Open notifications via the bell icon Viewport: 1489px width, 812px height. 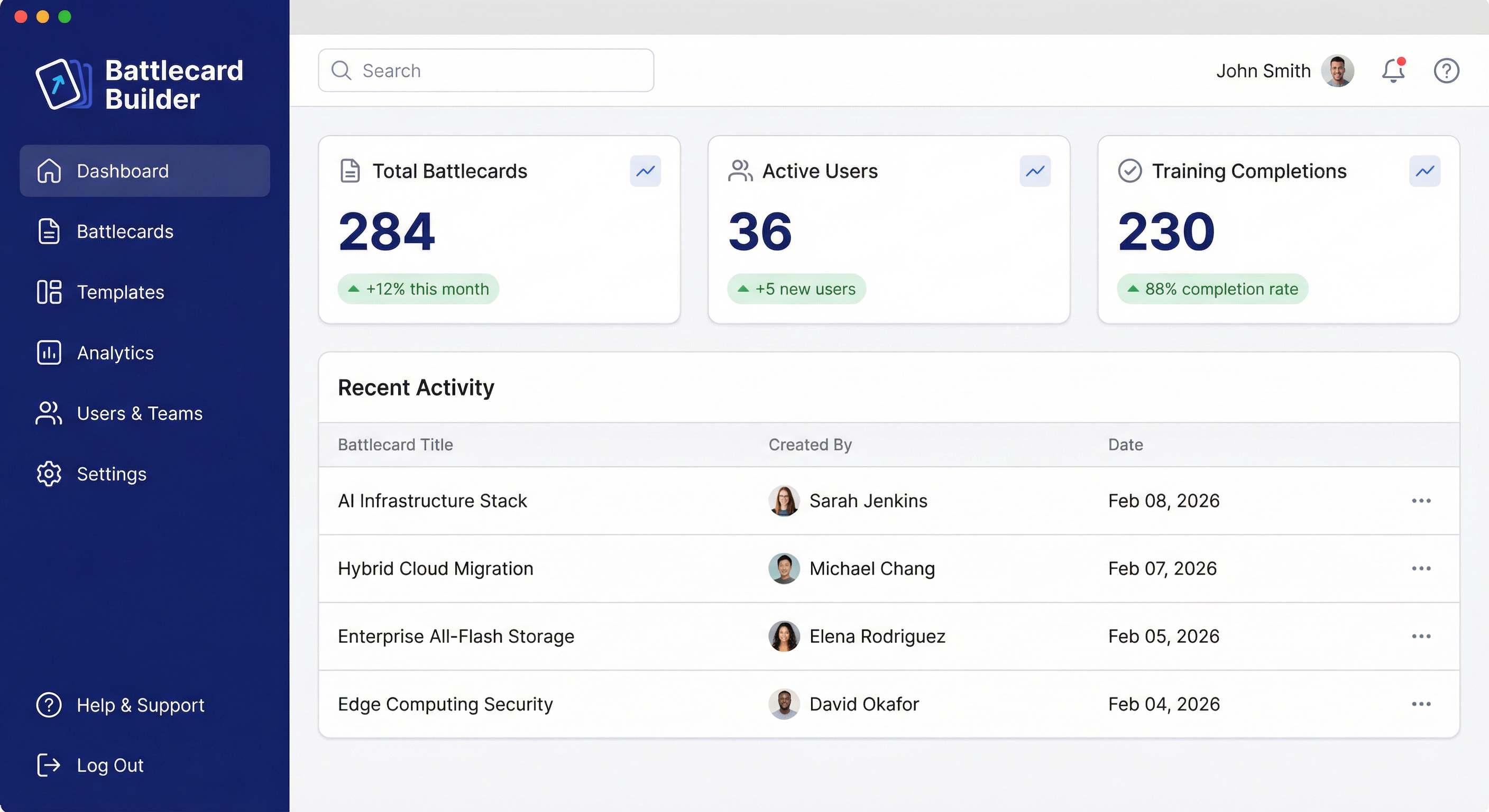(1393, 70)
